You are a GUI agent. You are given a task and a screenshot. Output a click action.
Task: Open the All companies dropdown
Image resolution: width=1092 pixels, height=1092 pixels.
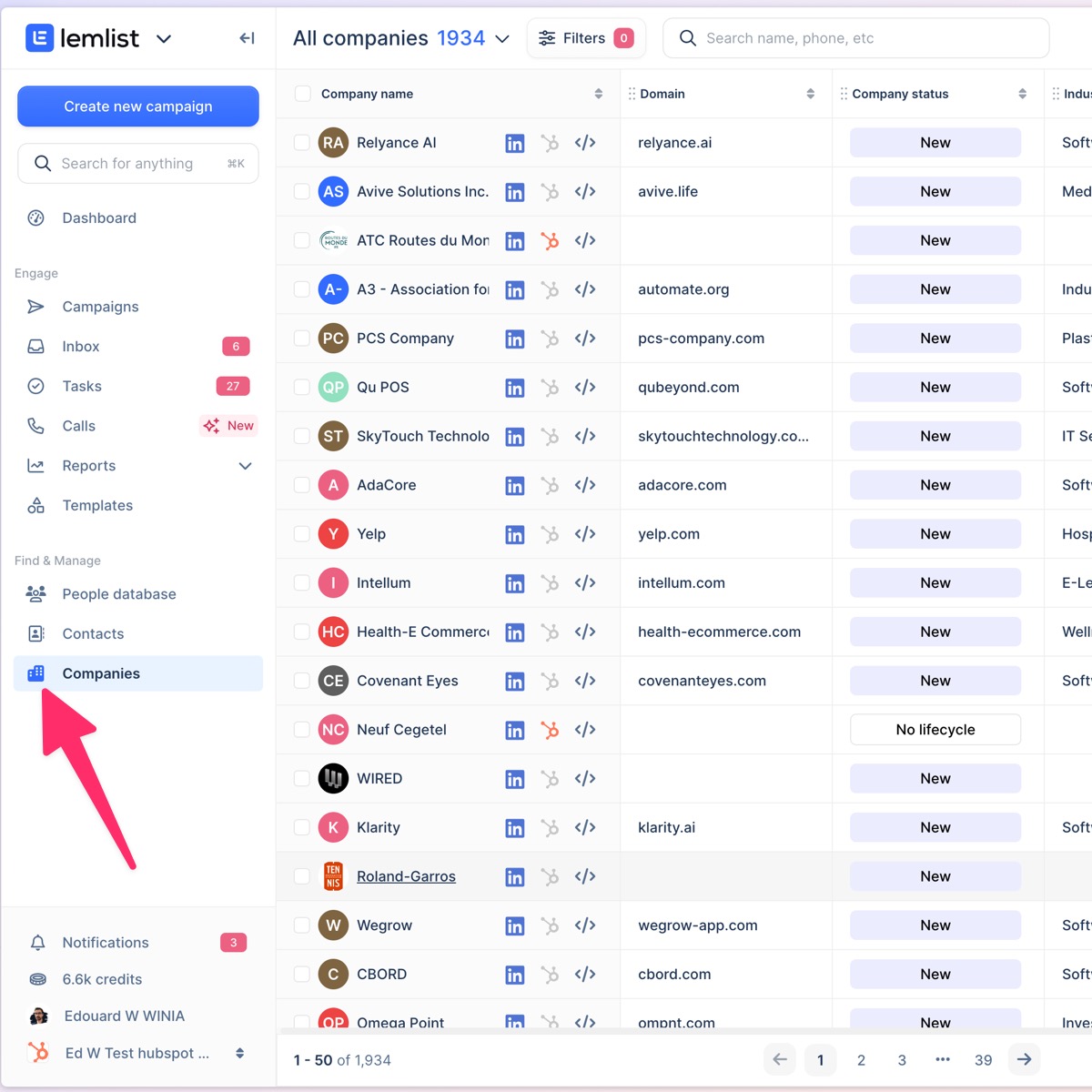coord(501,38)
